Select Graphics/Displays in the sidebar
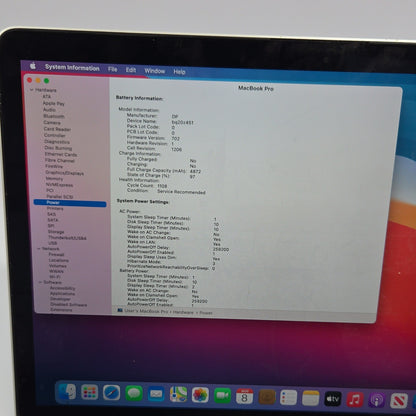Screen dimensions: 416x416 point(64,173)
